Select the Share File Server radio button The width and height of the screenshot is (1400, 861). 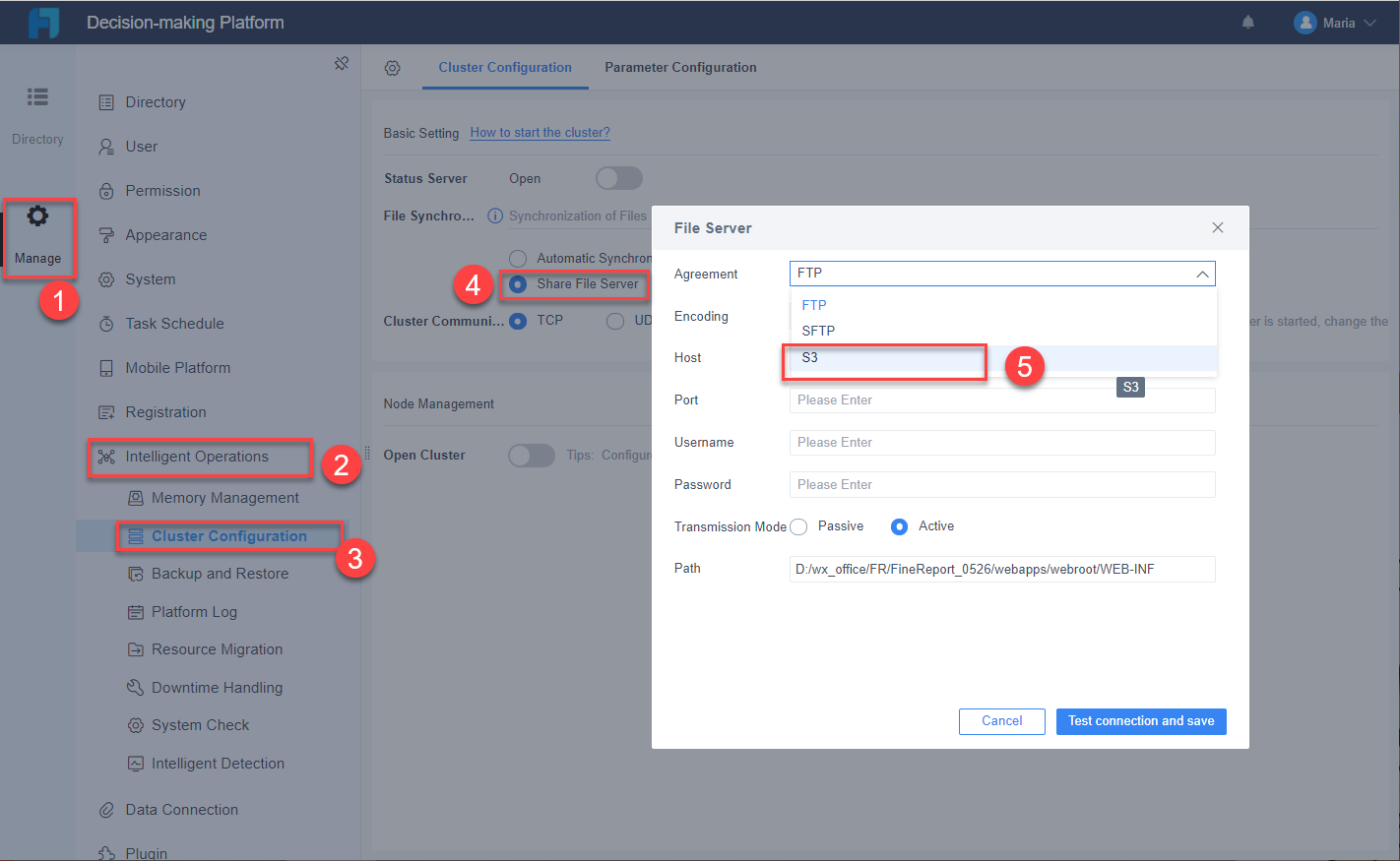click(518, 284)
